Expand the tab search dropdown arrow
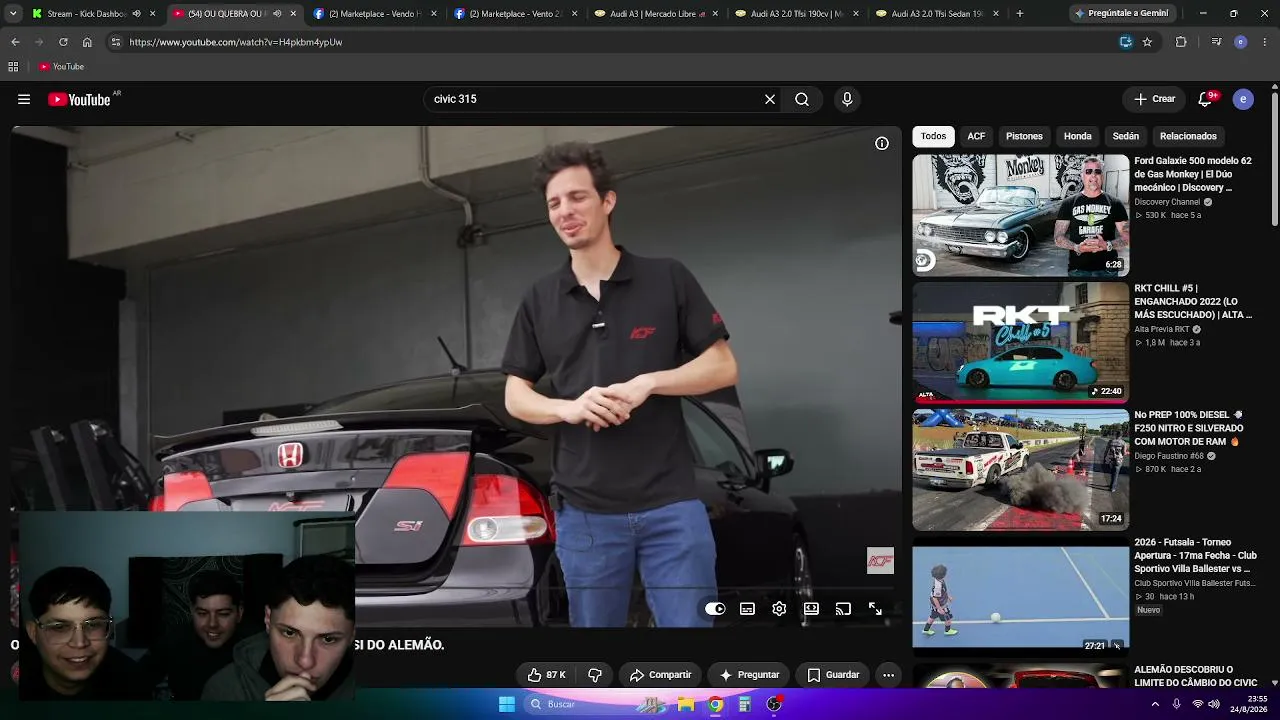This screenshot has height=720, width=1280. click(12, 14)
